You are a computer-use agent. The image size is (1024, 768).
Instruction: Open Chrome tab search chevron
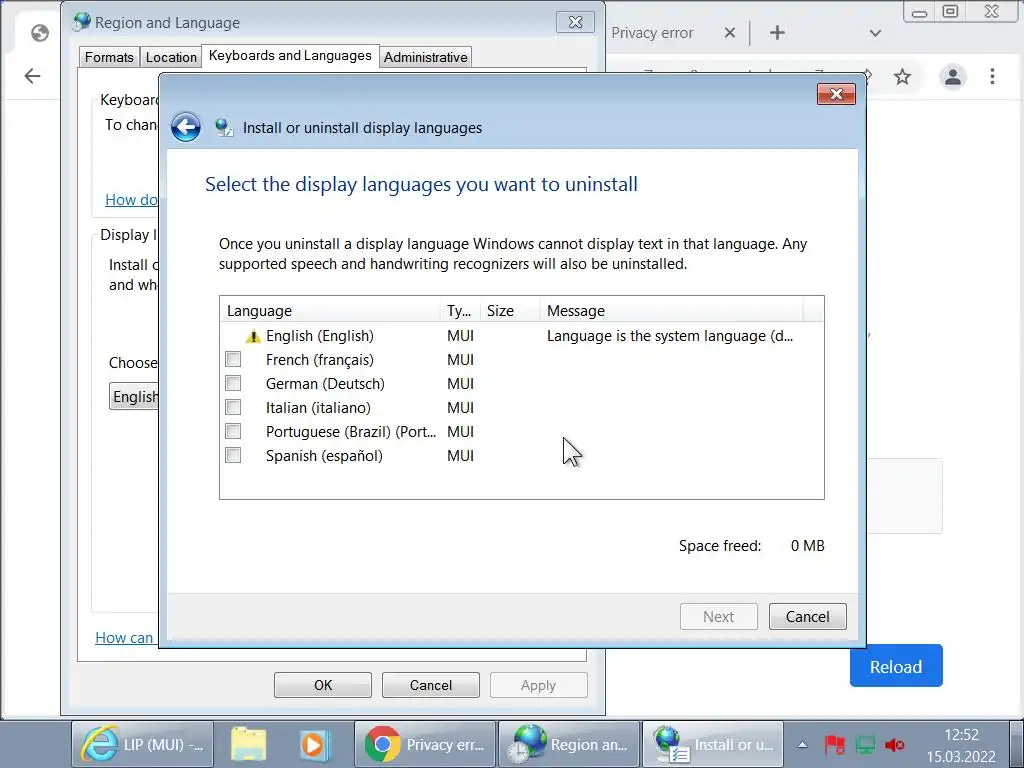(x=876, y=33)
